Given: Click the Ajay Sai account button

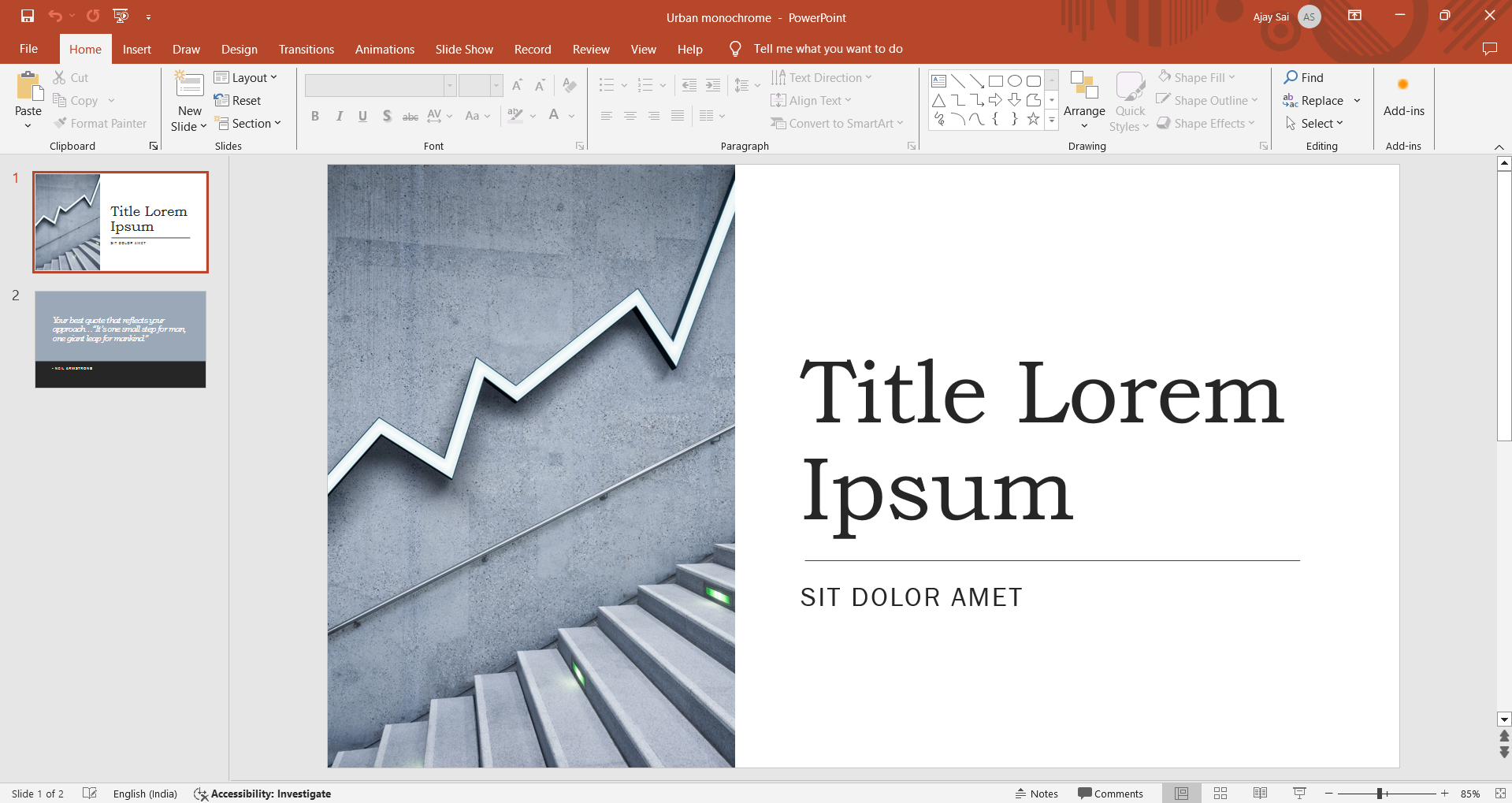Looking at the screenshot, I should [x=1286, y=17].
